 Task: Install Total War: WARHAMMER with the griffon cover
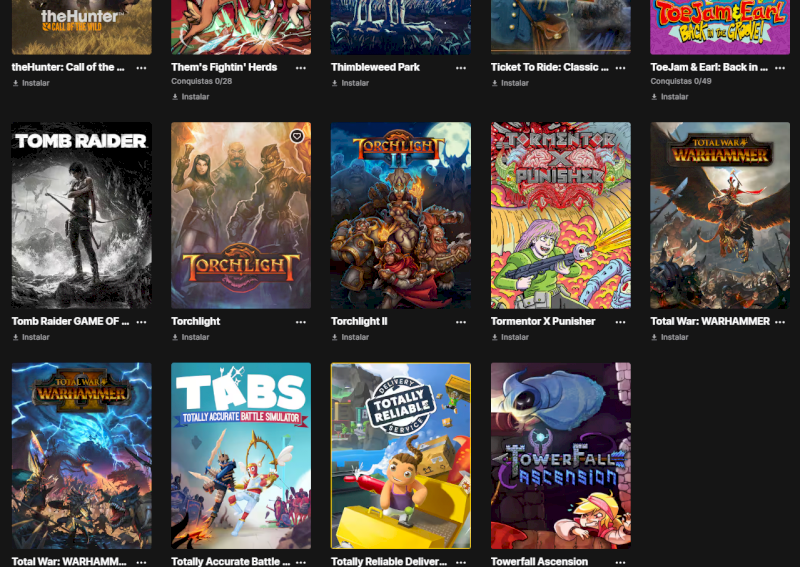pos(670,337)
